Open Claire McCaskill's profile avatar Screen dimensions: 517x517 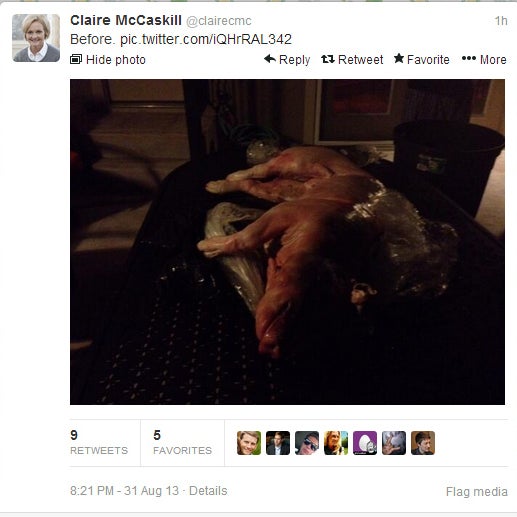tap(36, 38)
